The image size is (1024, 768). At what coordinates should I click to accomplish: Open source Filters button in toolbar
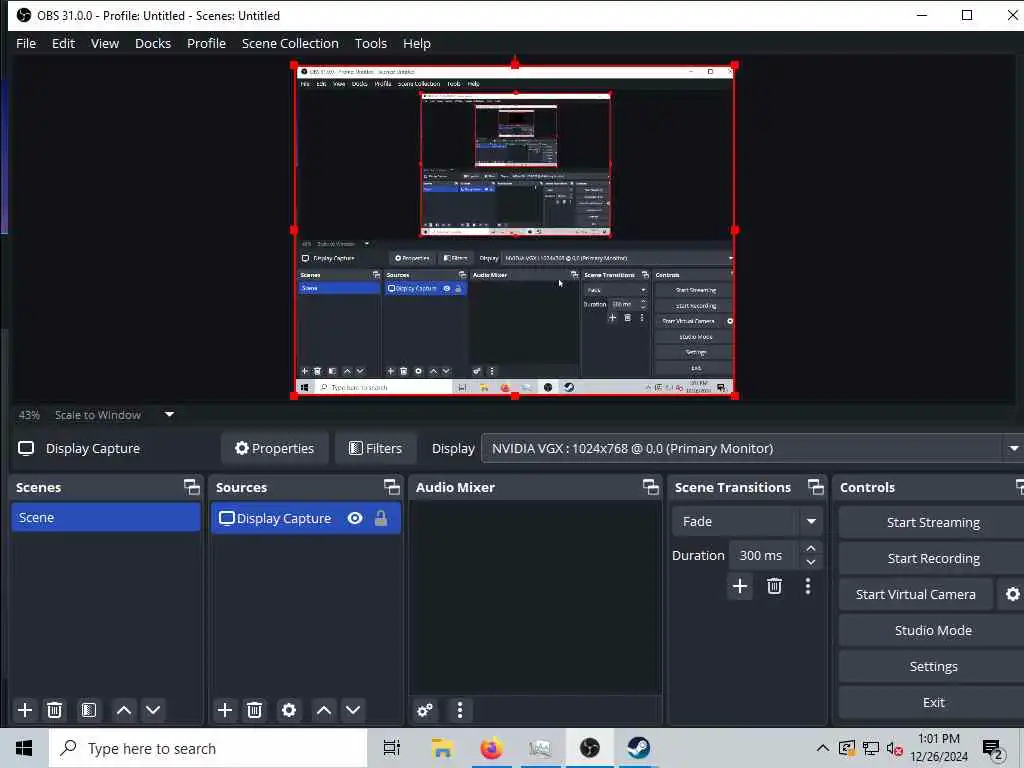pos(376,449)
